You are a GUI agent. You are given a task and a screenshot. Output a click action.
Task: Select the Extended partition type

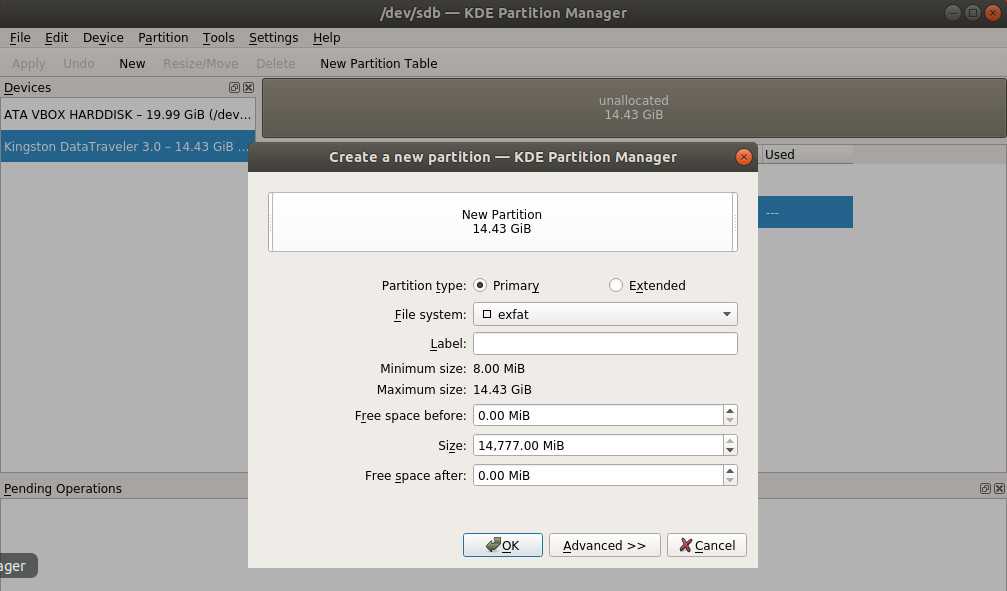[x=616, y=285]
